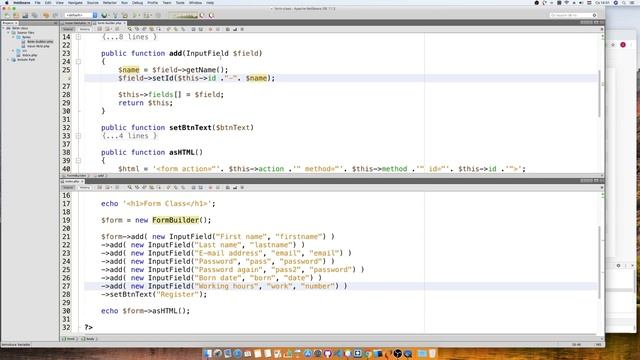640x360 pixels.
Task: Click the memory usage bar in toolbar
Action: coord(184,16)
